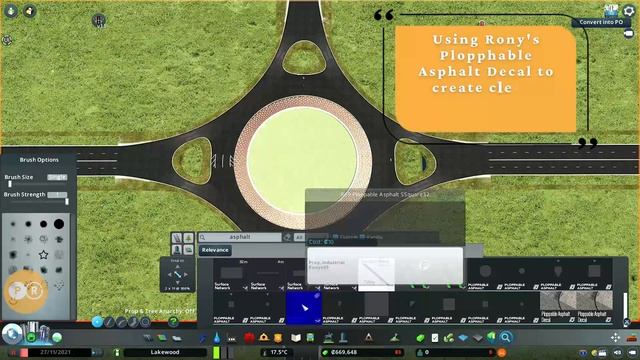Open the Fire department menu
640x360 pixels.
pyautogui.click(x=264, y=338)
